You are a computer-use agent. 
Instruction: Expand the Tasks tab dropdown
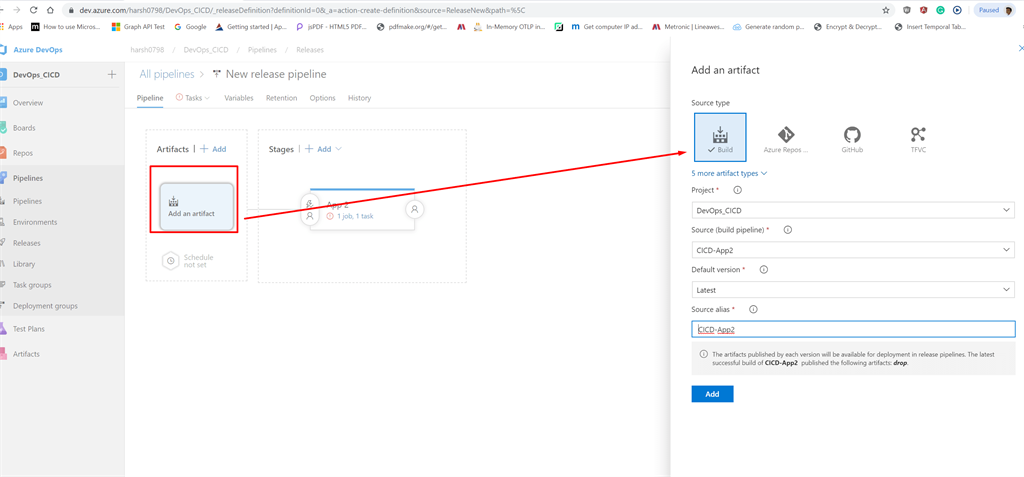(207, 98)
